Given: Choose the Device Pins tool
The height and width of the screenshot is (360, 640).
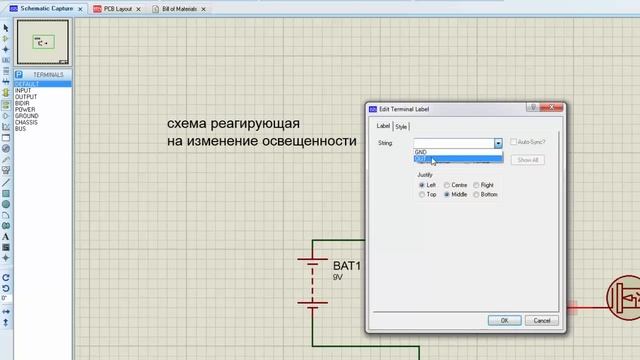Looking at the screenshot, I should pyautogui.click(x=6, y=116).
